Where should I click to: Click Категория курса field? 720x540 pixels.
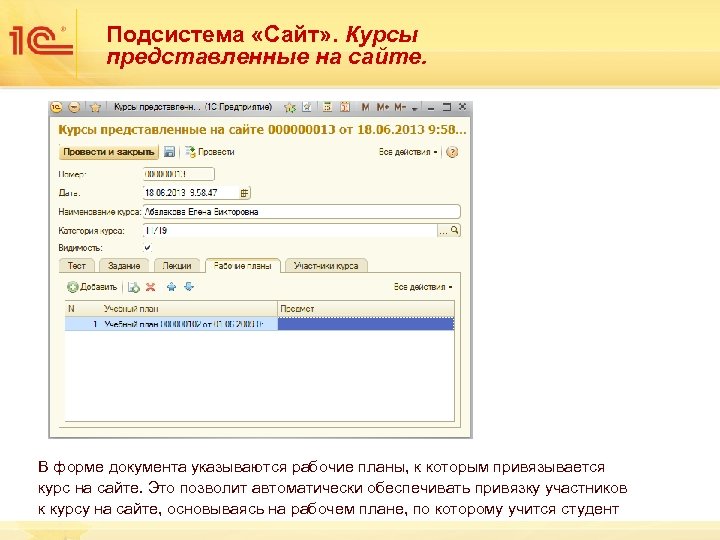[x=290, y=231]
